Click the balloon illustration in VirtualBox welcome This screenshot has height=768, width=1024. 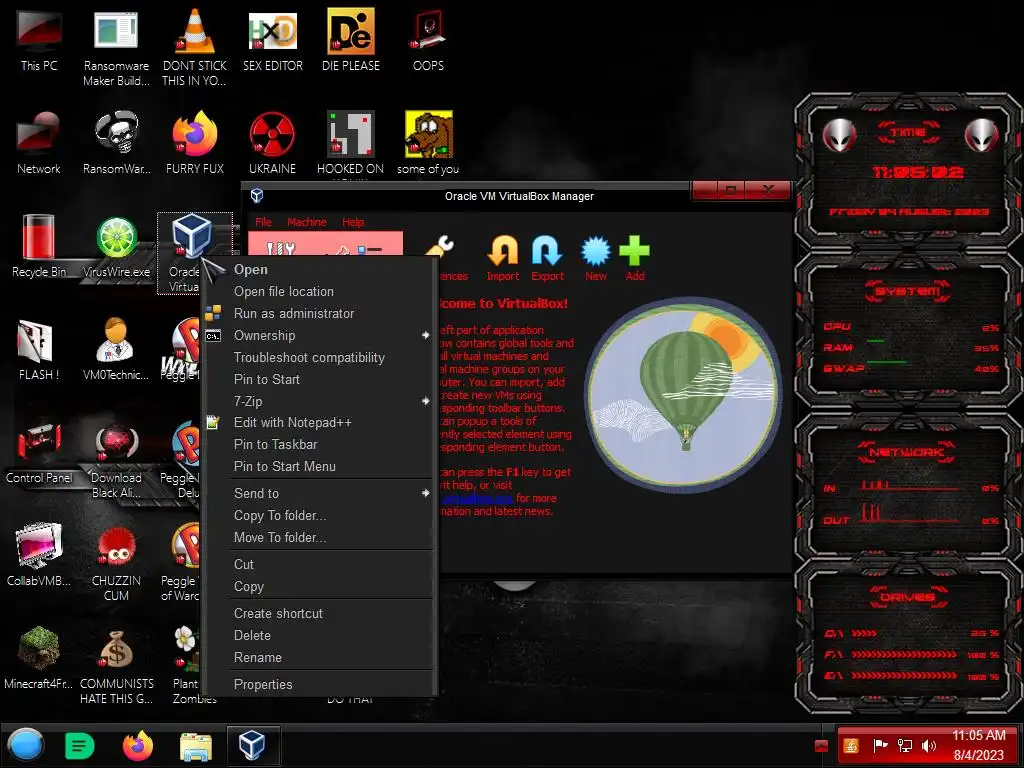coord(683,394)
